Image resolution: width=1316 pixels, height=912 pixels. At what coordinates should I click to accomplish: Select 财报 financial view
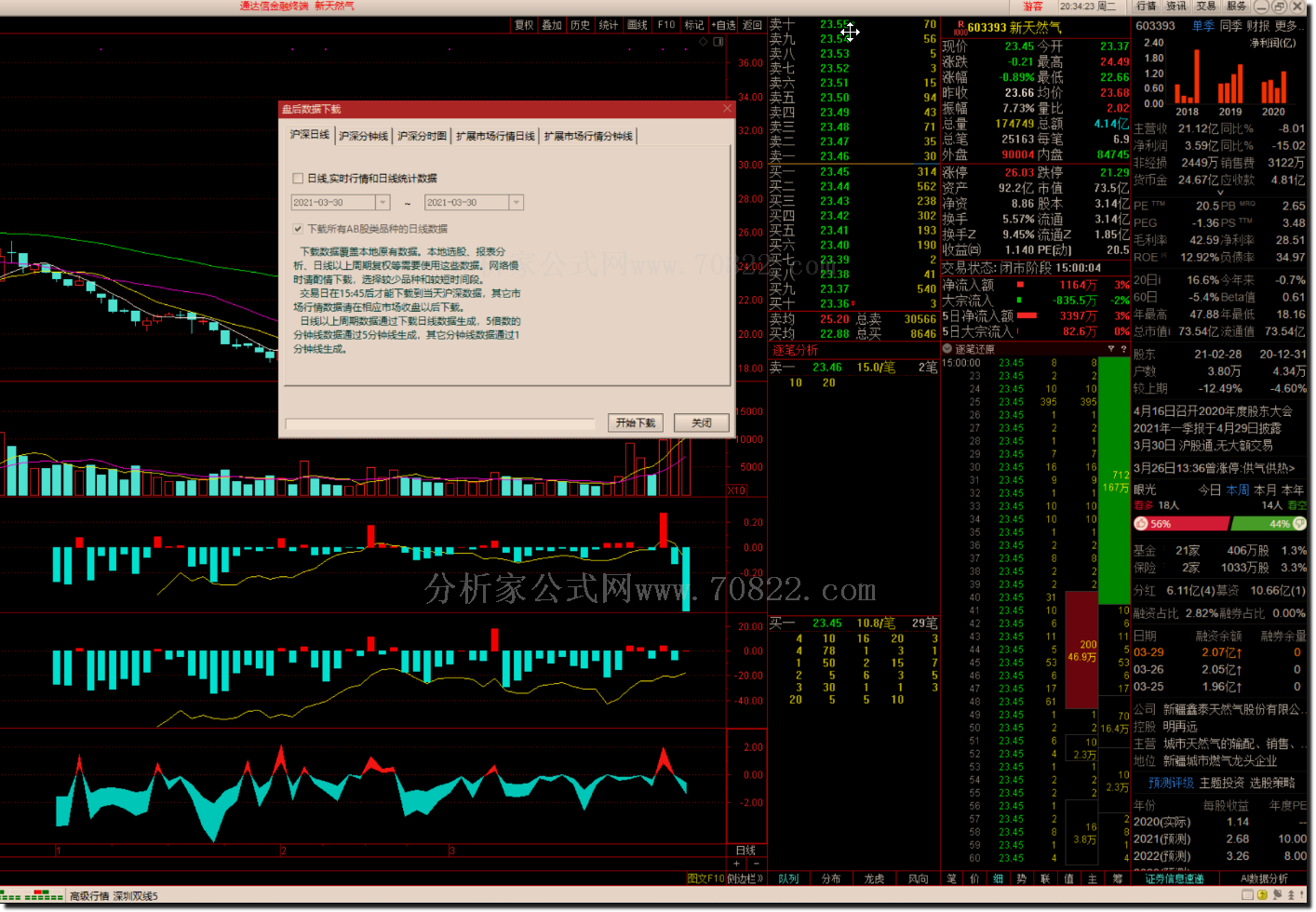(x=1257, y=26)
